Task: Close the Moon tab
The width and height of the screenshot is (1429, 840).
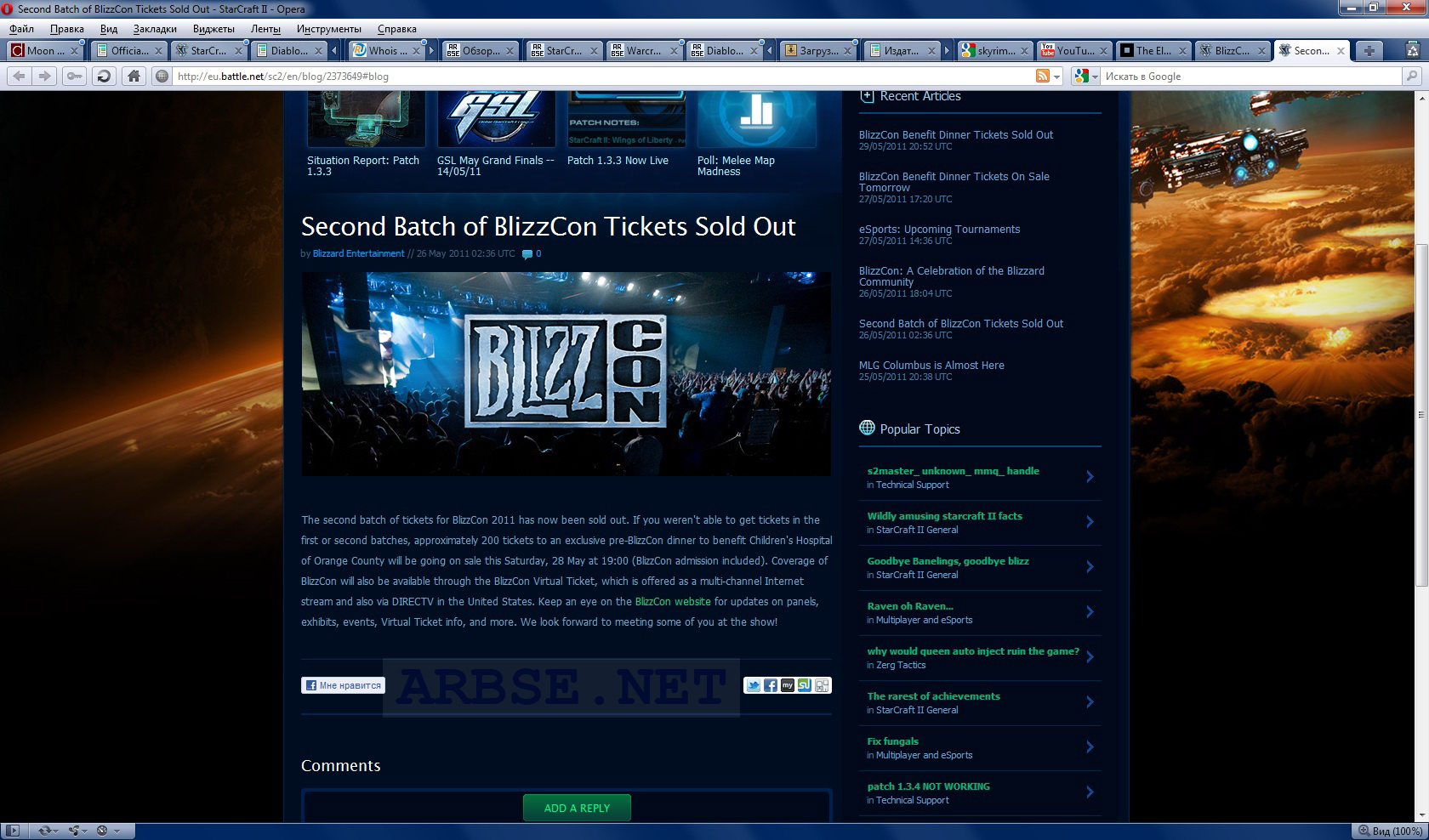Action: pyautogui.click(x=73, y=51)
